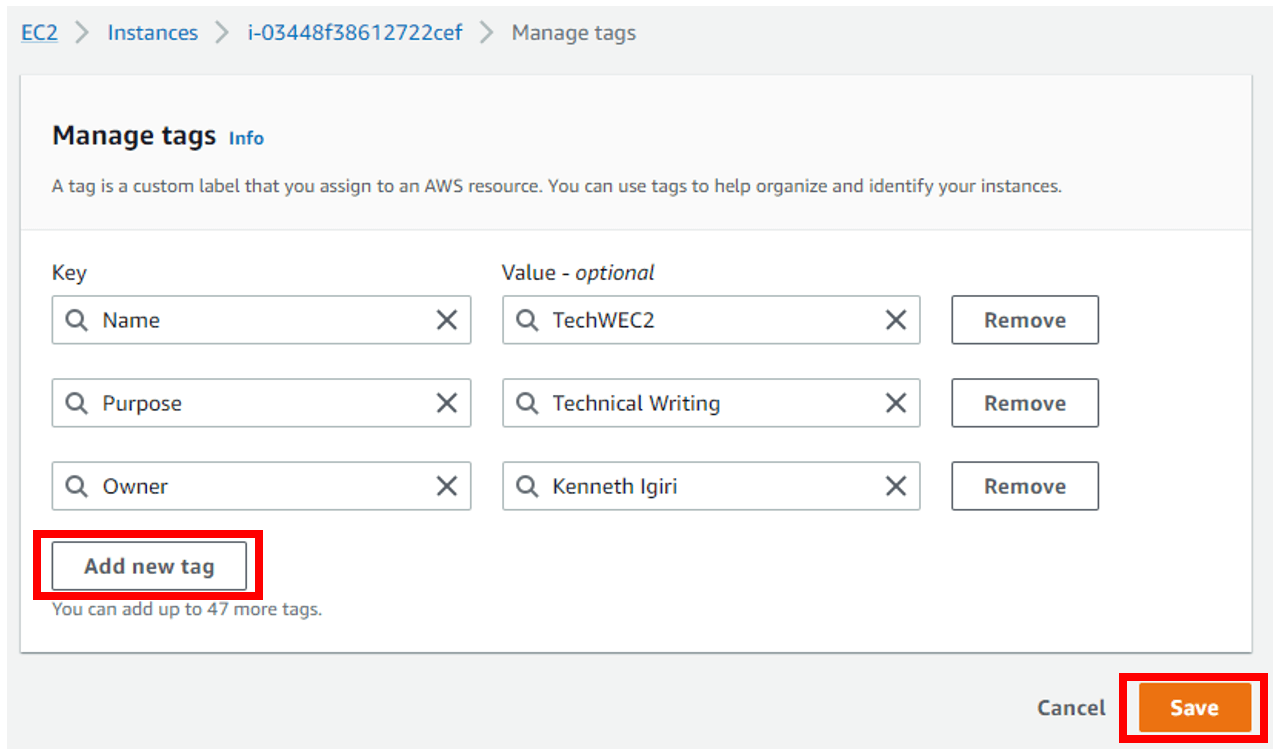1283x754 pixels.
Task: Remove the Name tag row
Action: (1025, 320)
